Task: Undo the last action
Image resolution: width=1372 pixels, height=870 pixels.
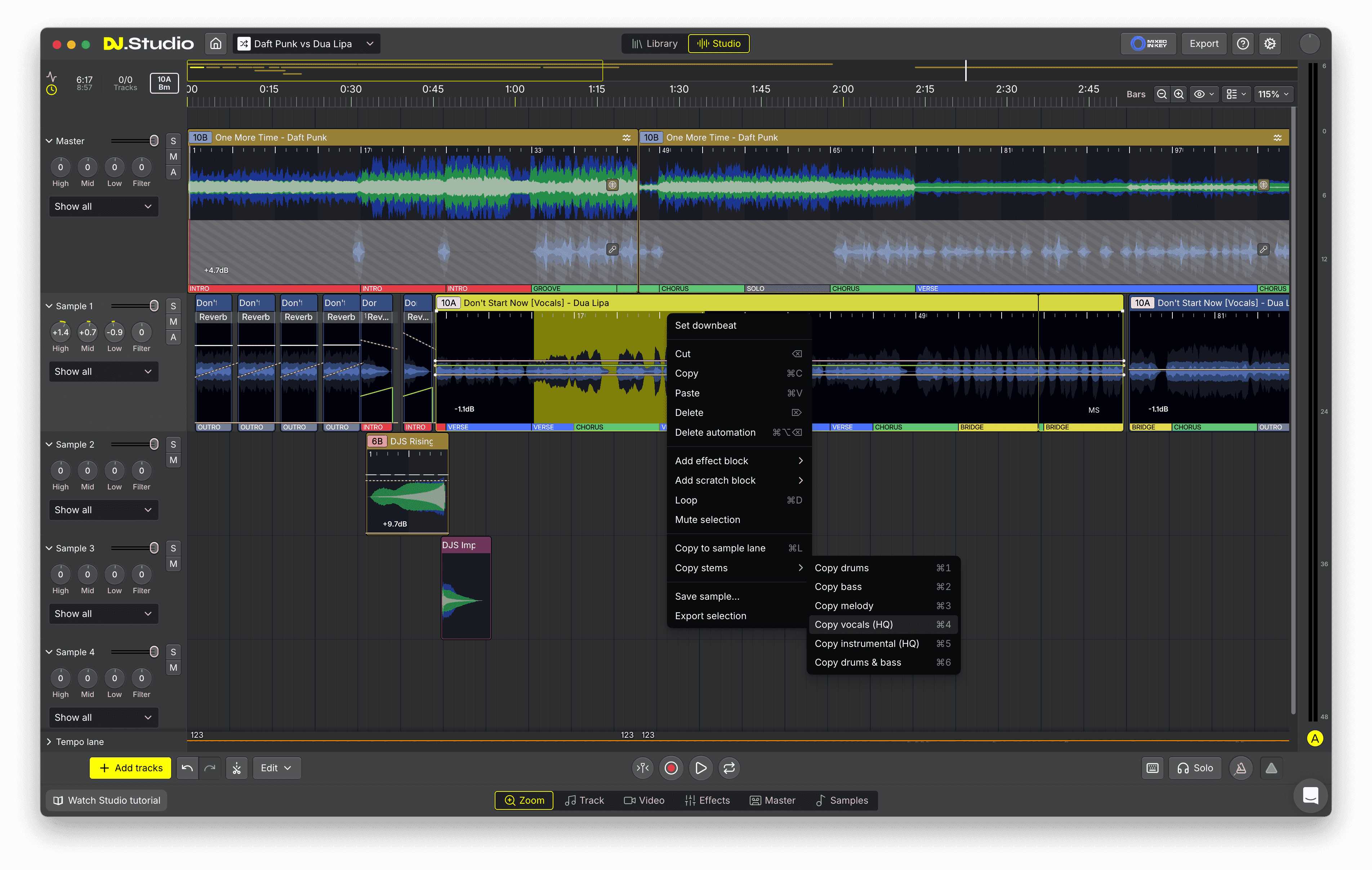Action: point(187,768)
